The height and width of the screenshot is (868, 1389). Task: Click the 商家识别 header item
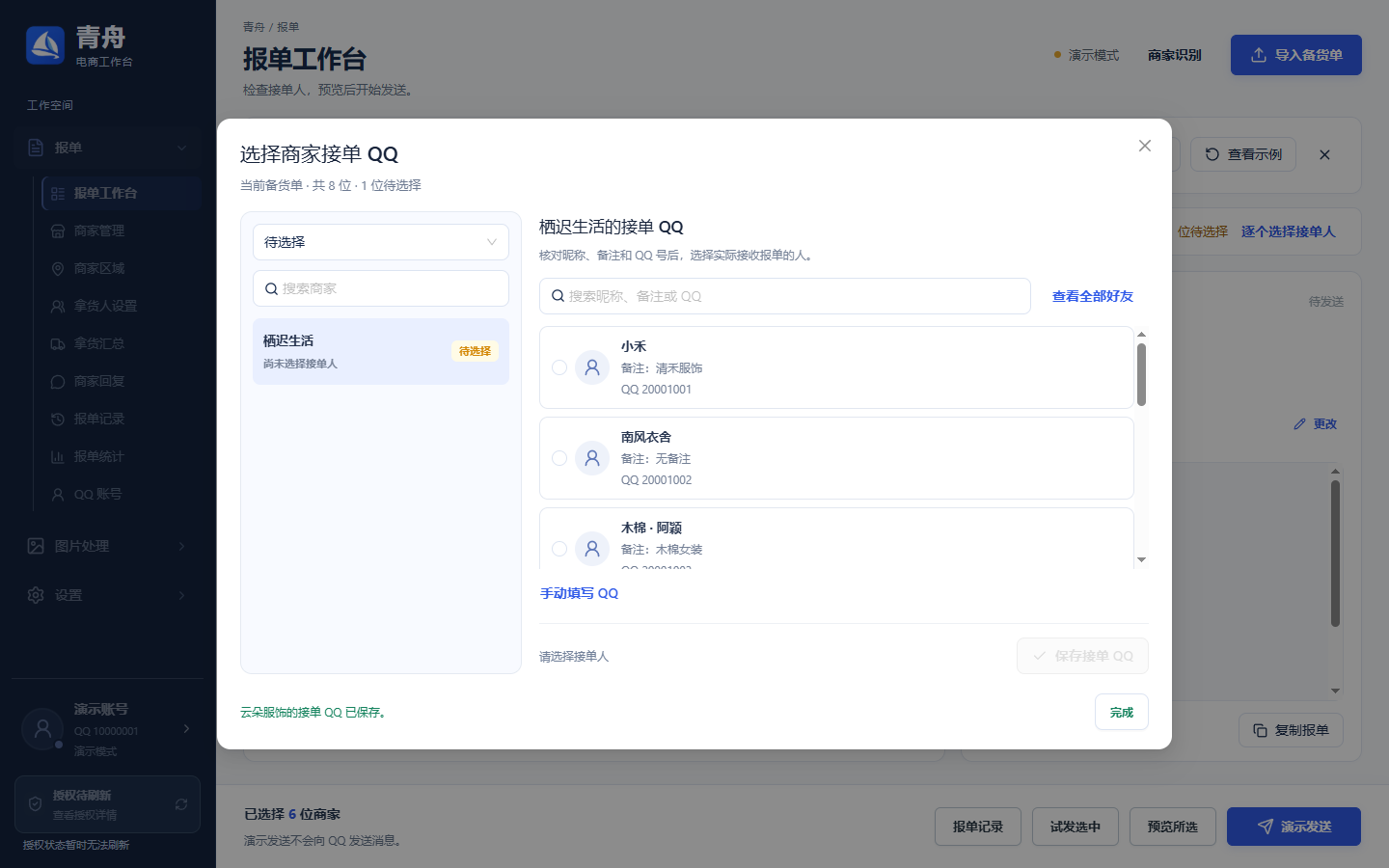[1175, 55]
